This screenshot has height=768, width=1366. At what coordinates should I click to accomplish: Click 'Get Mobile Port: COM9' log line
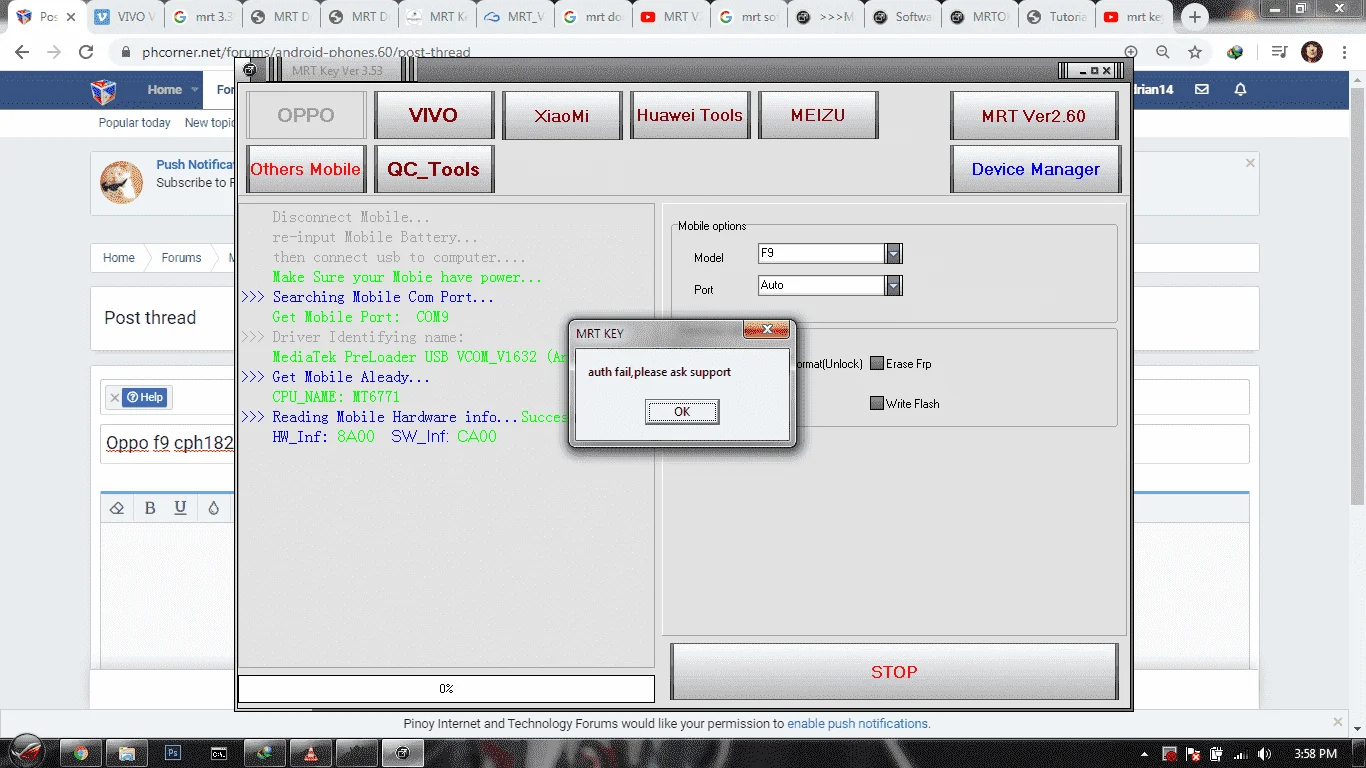click(360, 317)
